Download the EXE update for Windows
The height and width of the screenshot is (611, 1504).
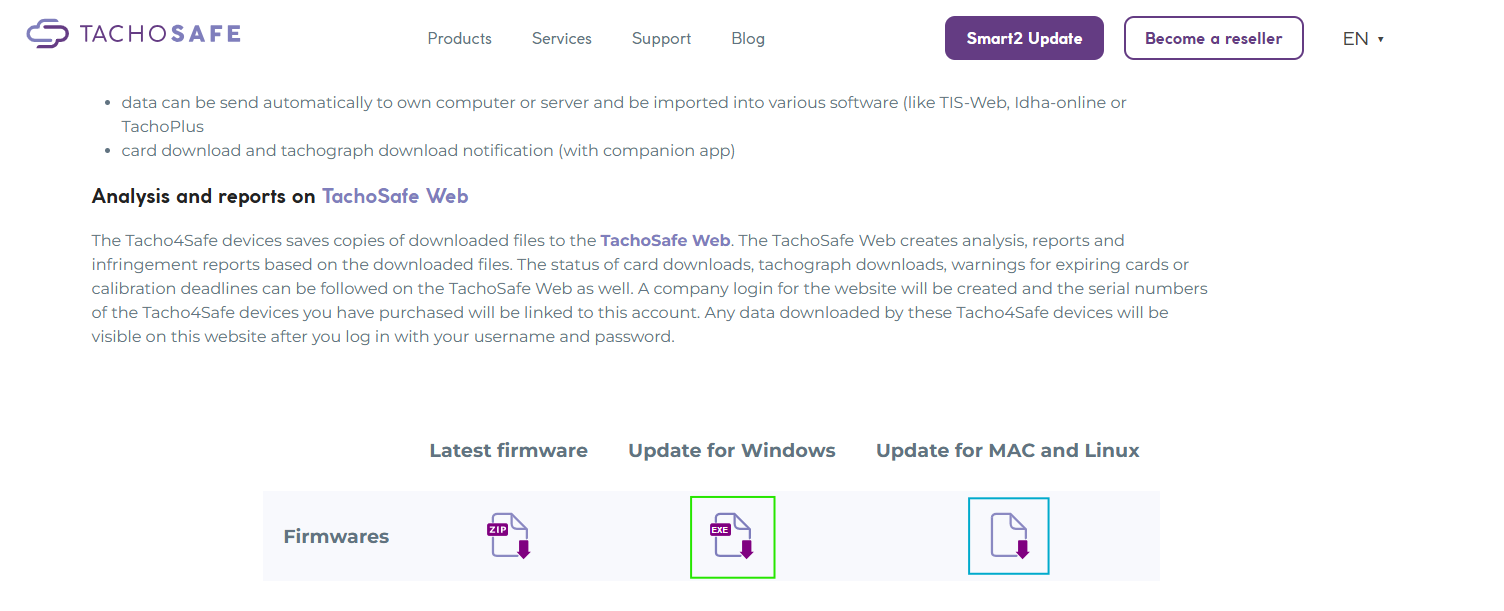[x=732, y=536]
